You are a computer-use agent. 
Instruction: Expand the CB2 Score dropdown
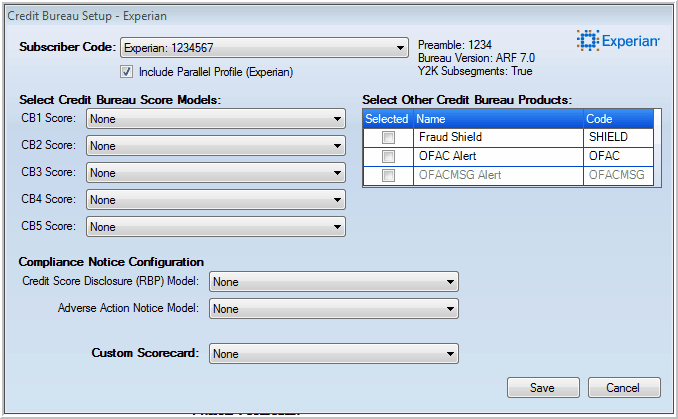click(x=216, y=146)
